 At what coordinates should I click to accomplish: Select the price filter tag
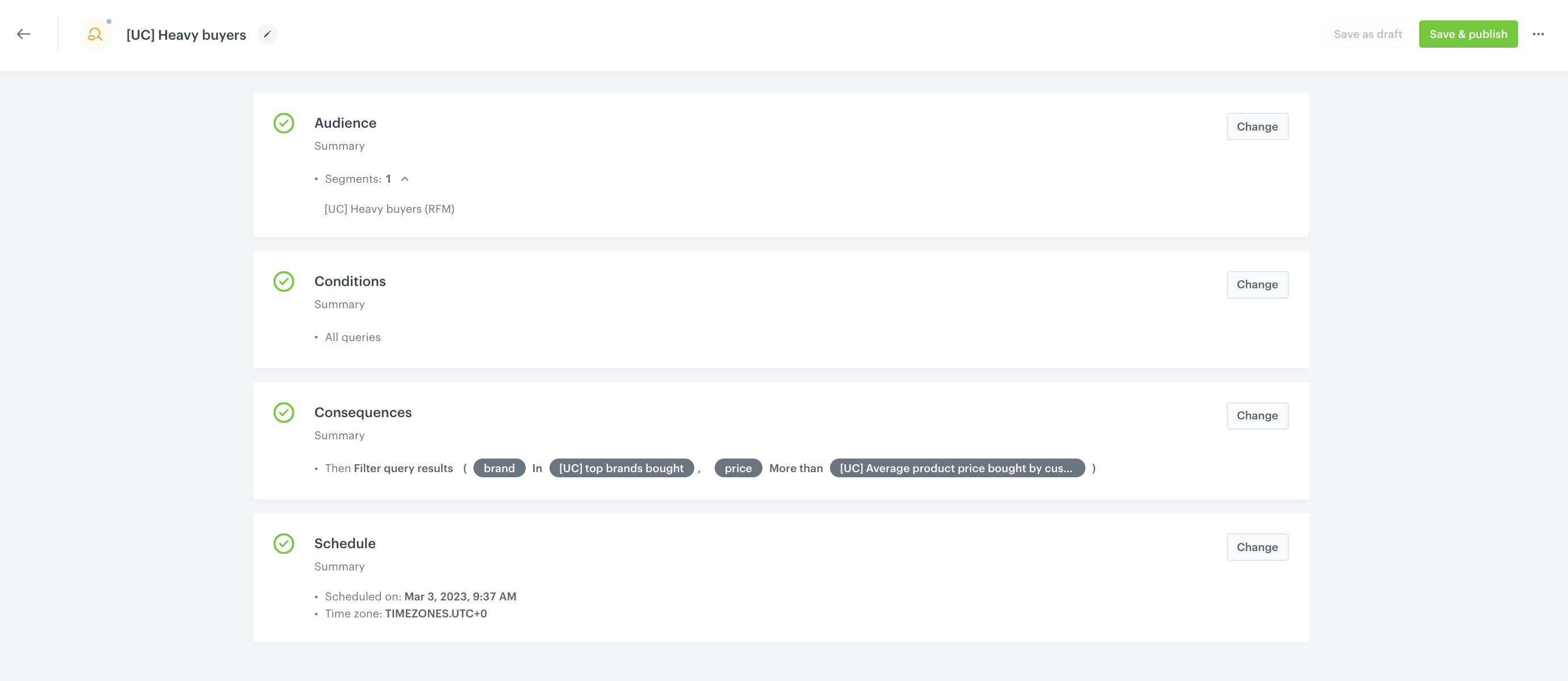[737, 467]
